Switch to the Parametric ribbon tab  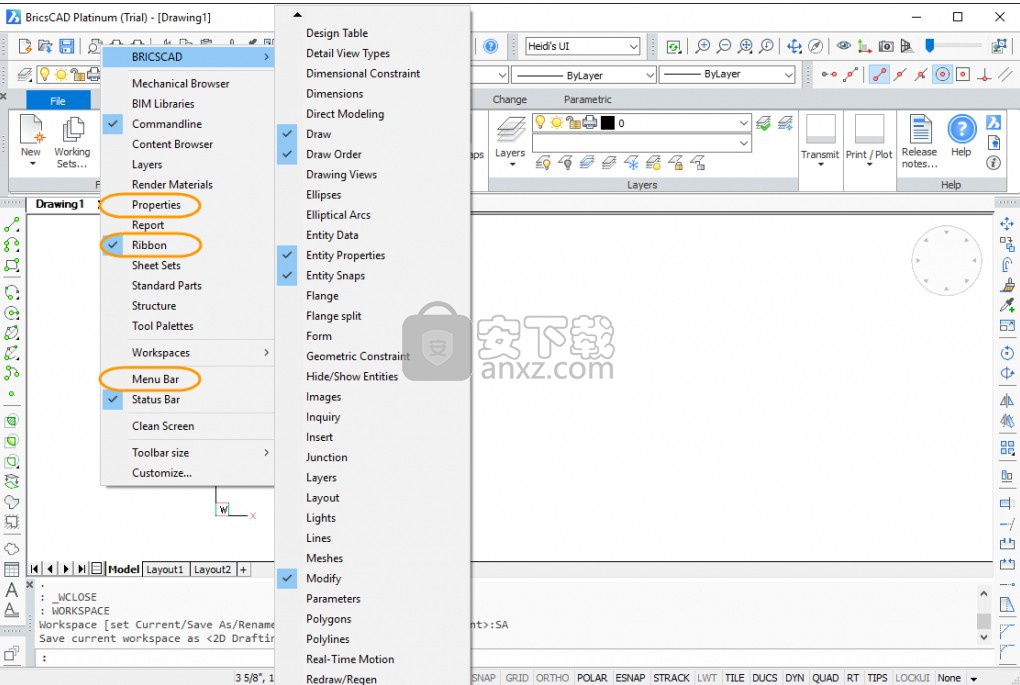pyautogui.click(x=587, y=100)
